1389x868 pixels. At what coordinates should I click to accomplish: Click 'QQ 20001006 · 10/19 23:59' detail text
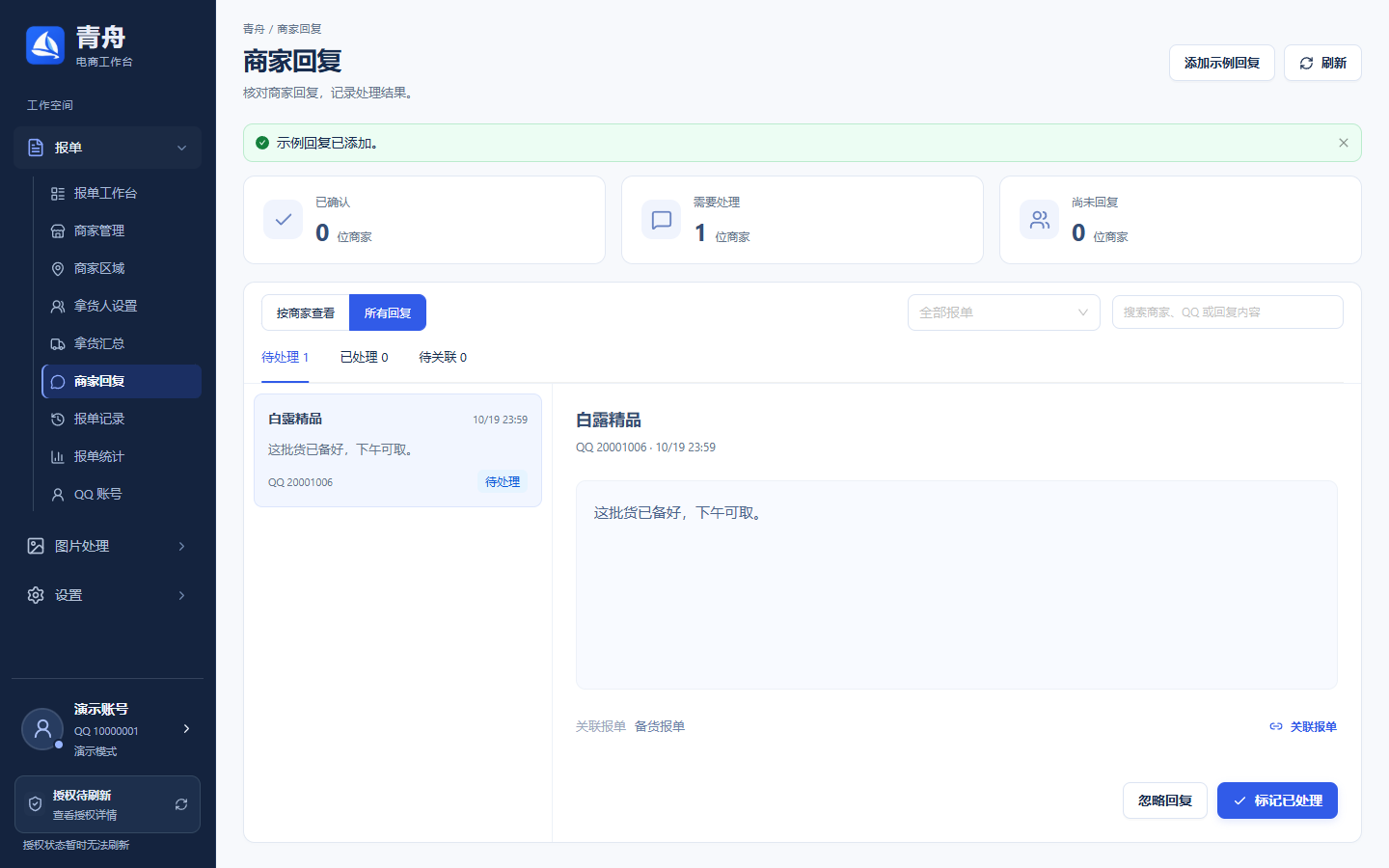point(646,448)
